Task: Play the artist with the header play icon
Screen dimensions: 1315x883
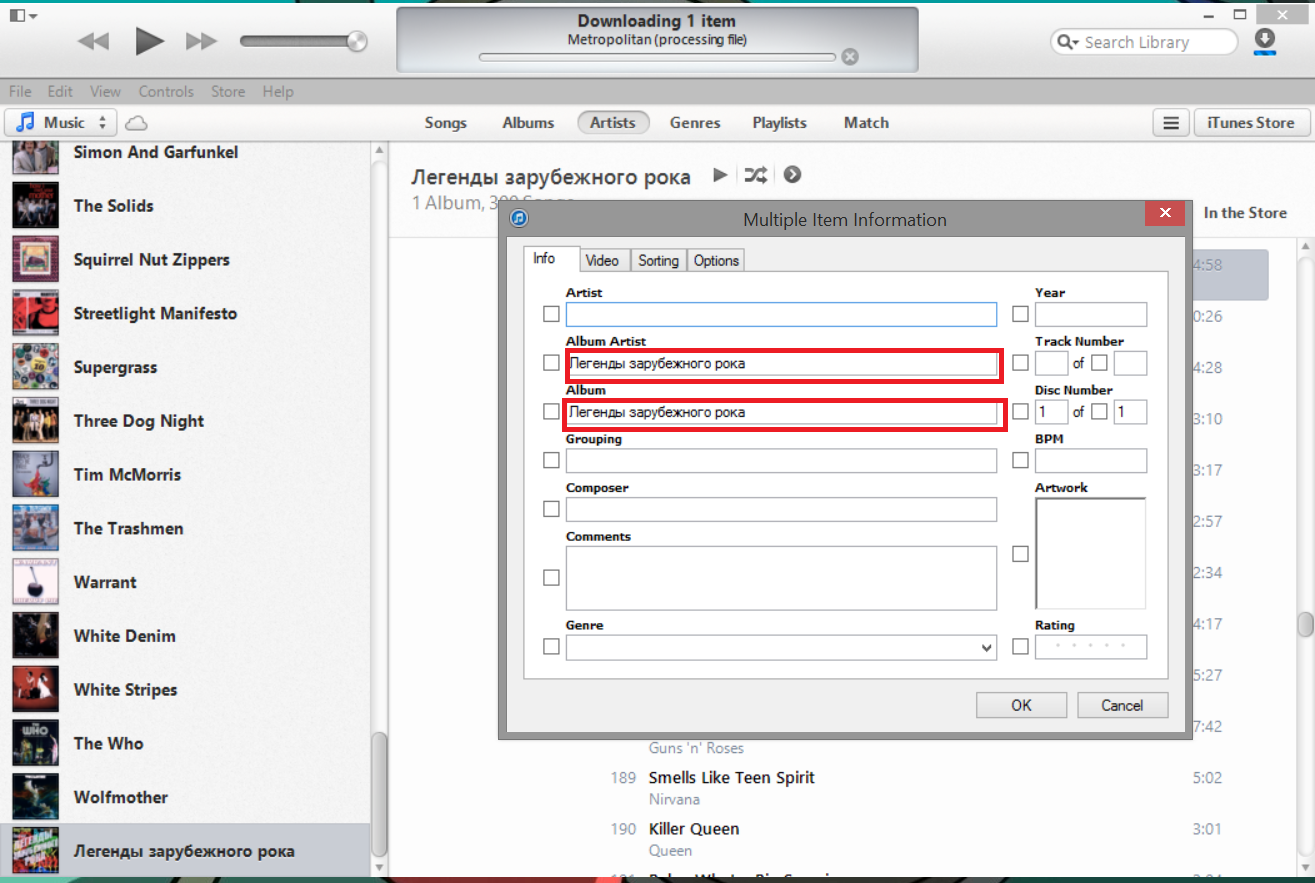Action: [720, 175]
